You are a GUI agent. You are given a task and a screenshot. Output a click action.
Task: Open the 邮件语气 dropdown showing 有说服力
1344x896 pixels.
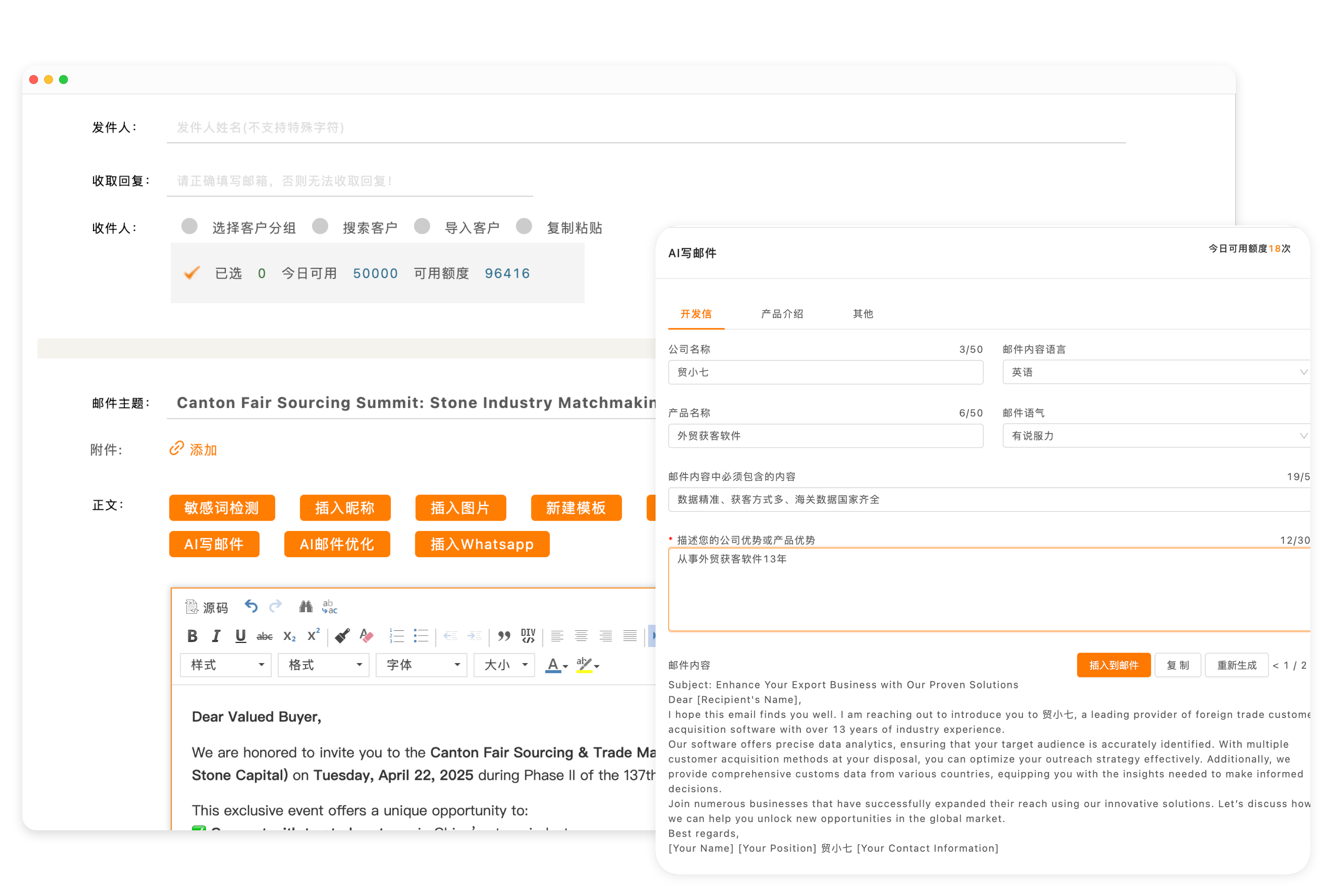coord(1156,435)
